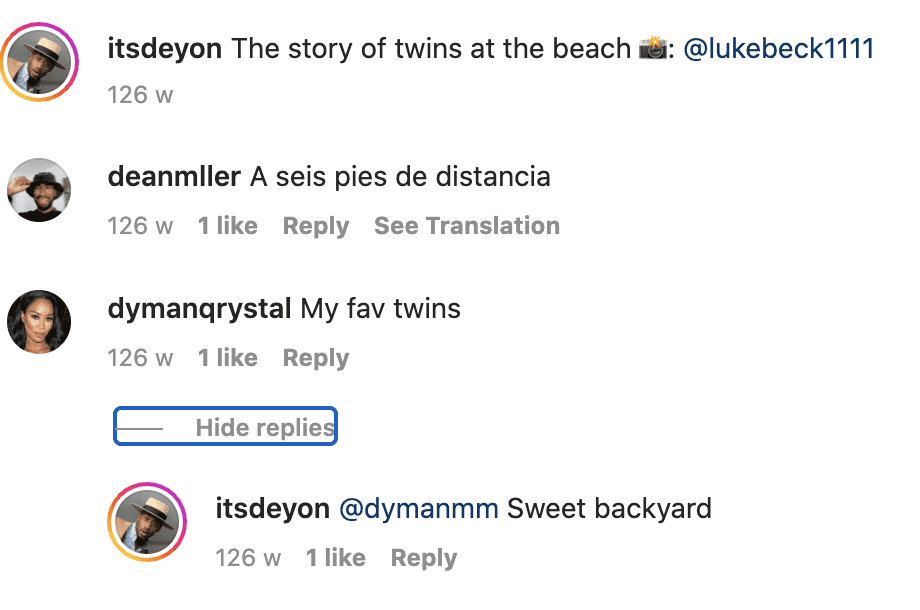Screen dimensions: 920x610
Task: Open itsdeyon's username on the caption
Action: pyautogui.click(x=164, y=47)
